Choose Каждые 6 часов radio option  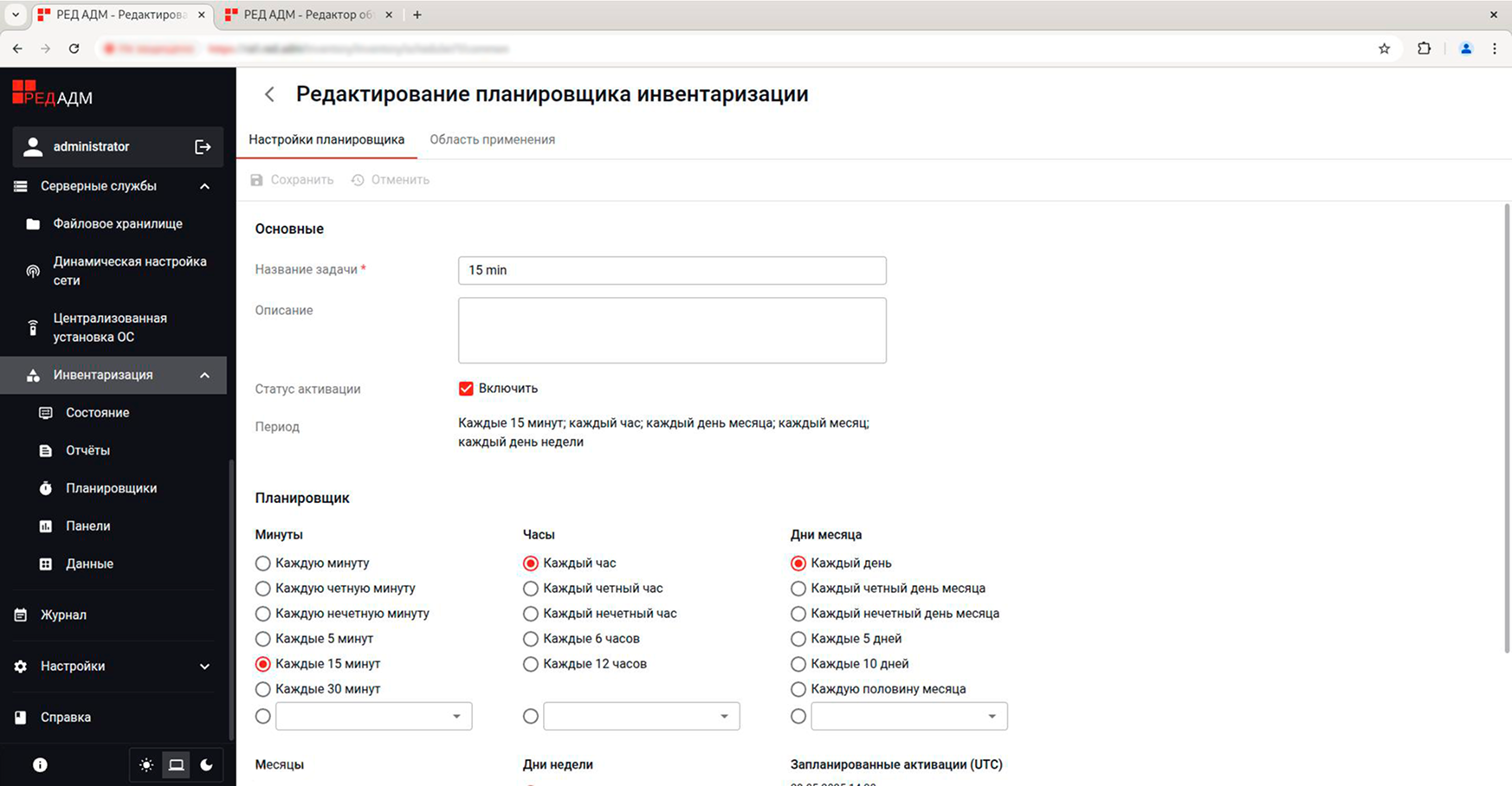coord(531,639)
